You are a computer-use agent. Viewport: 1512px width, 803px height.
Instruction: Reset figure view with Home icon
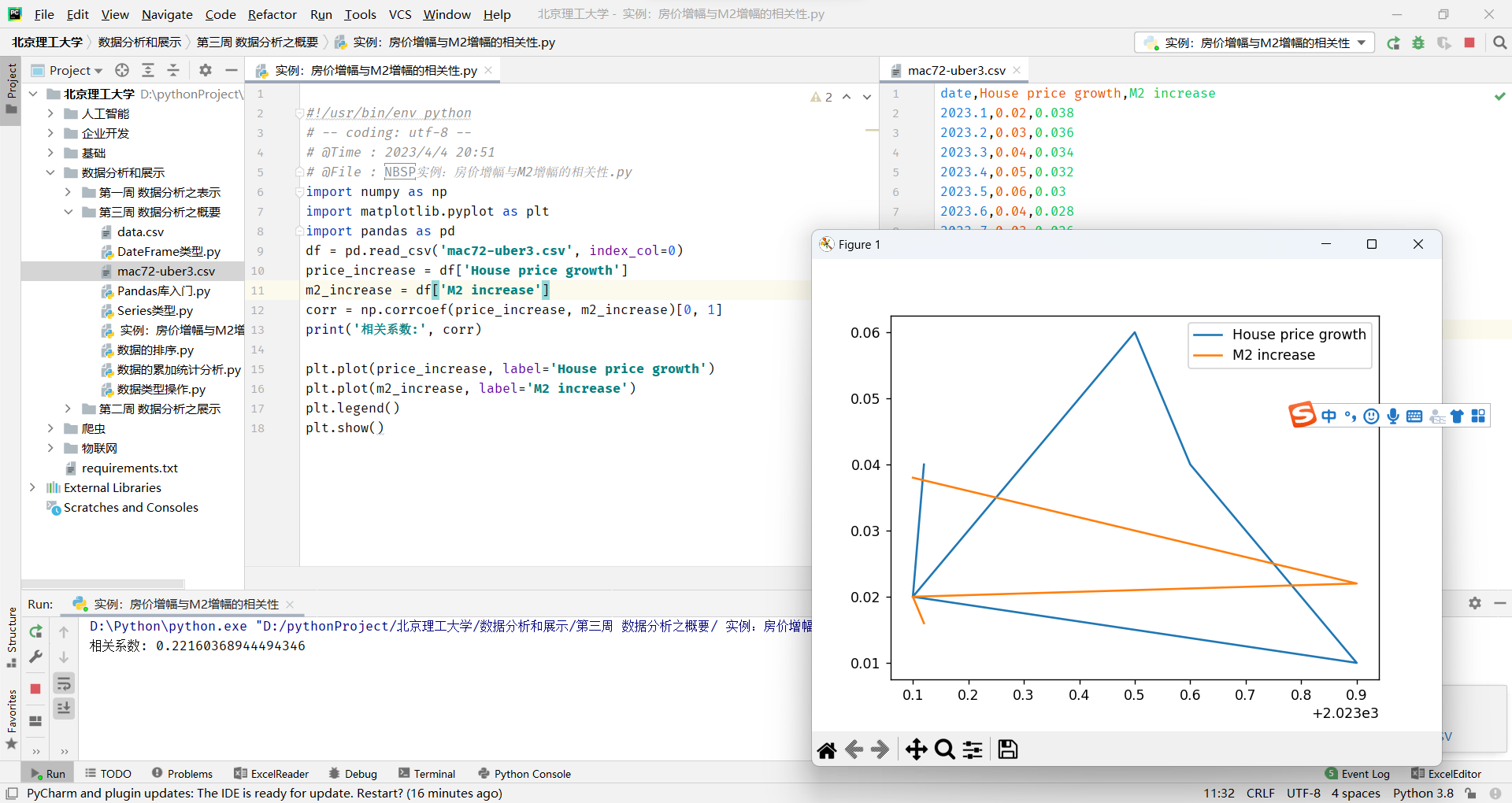[x=827, y=749]
